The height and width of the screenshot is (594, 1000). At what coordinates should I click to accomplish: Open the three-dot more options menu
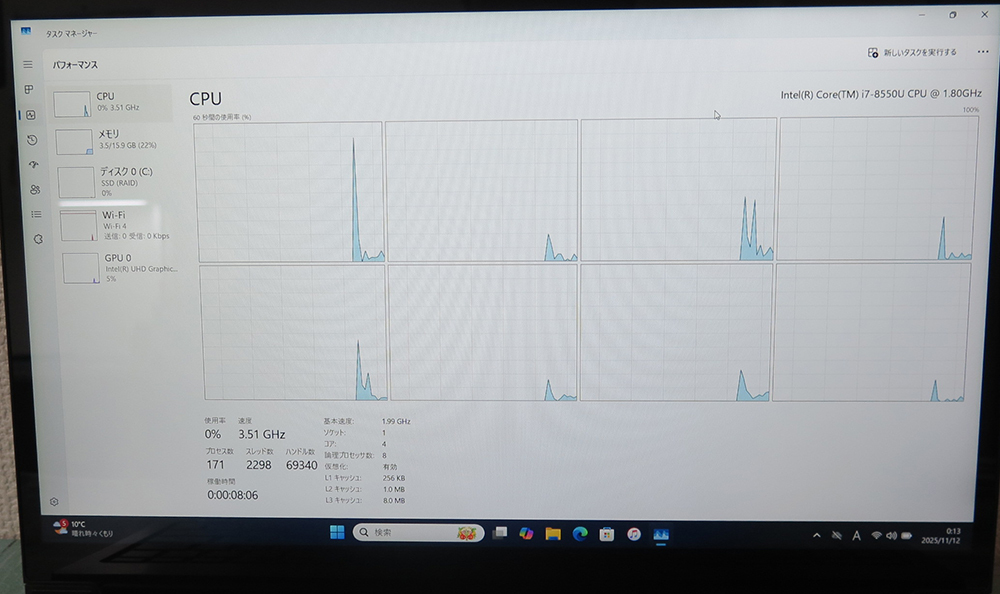pyautogui.click(x=983, y=52)
